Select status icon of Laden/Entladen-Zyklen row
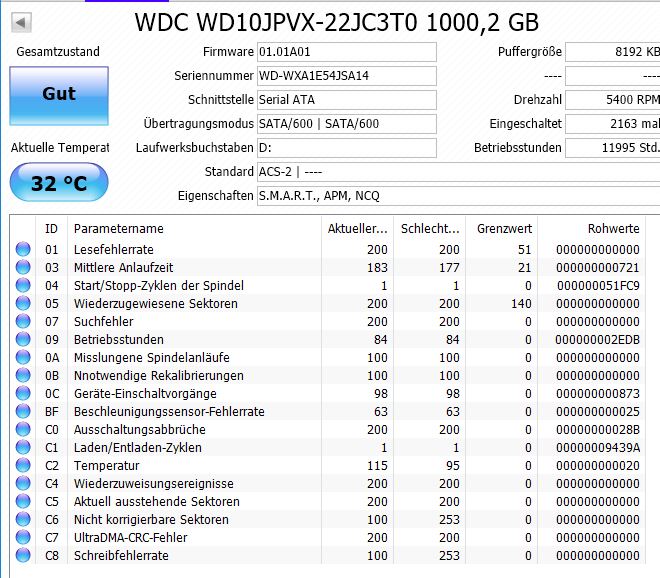The height and width of the screenshot is (578, 660). click(23, 447)
